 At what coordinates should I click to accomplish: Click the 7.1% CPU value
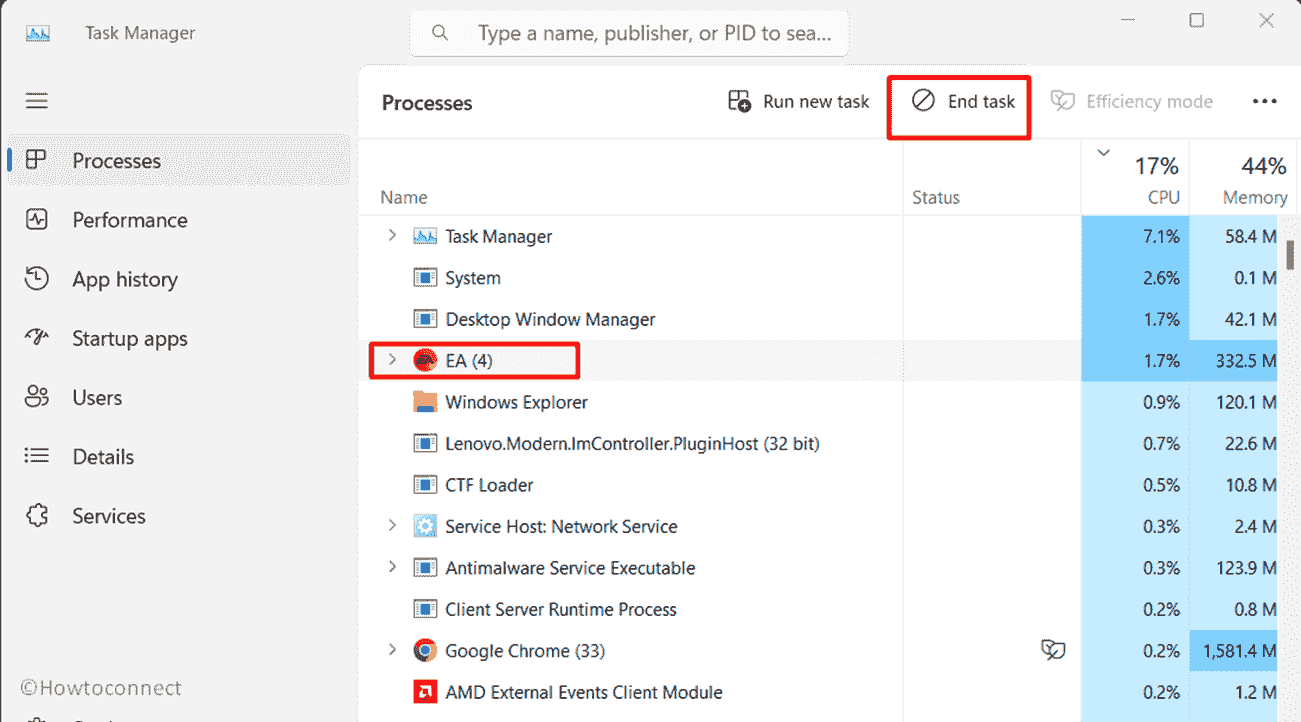[x=1161, y=236]
